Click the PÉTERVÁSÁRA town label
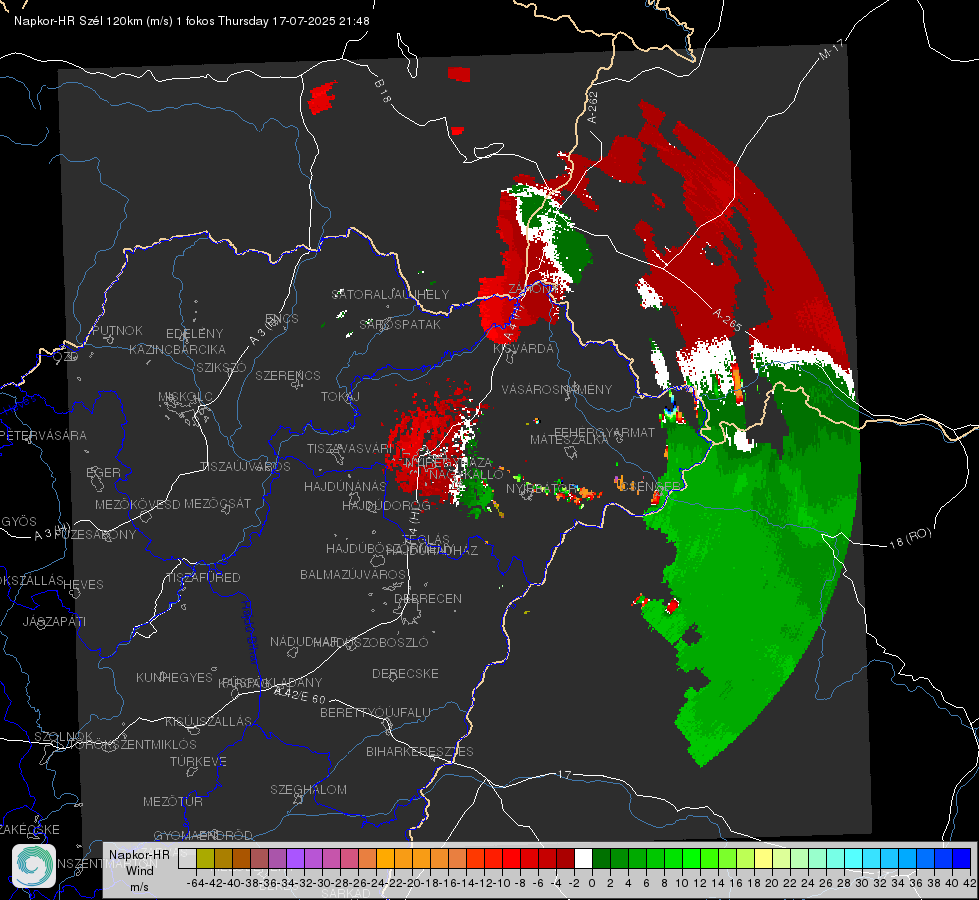The width and height of the screenshot is (979, 900). 44,435
